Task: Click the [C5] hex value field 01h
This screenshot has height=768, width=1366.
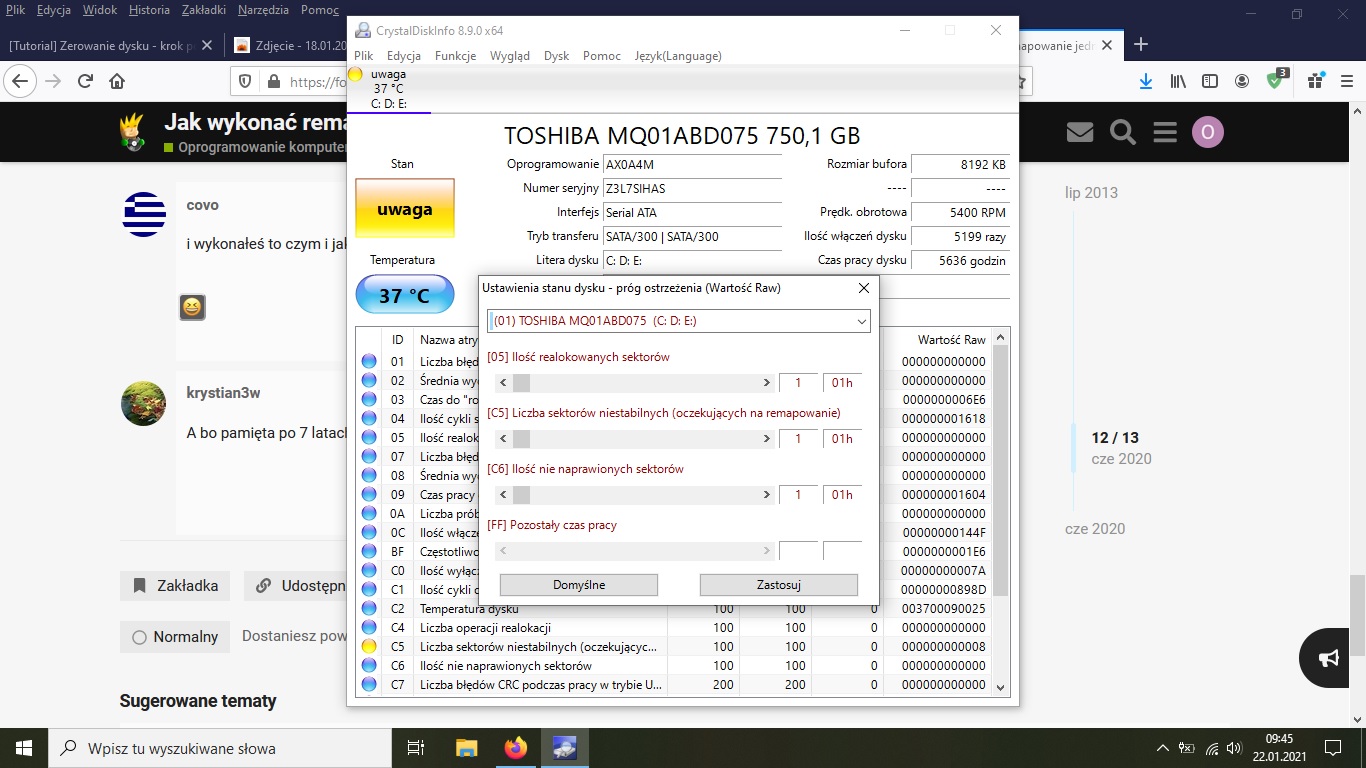Action: click(842, 439)
